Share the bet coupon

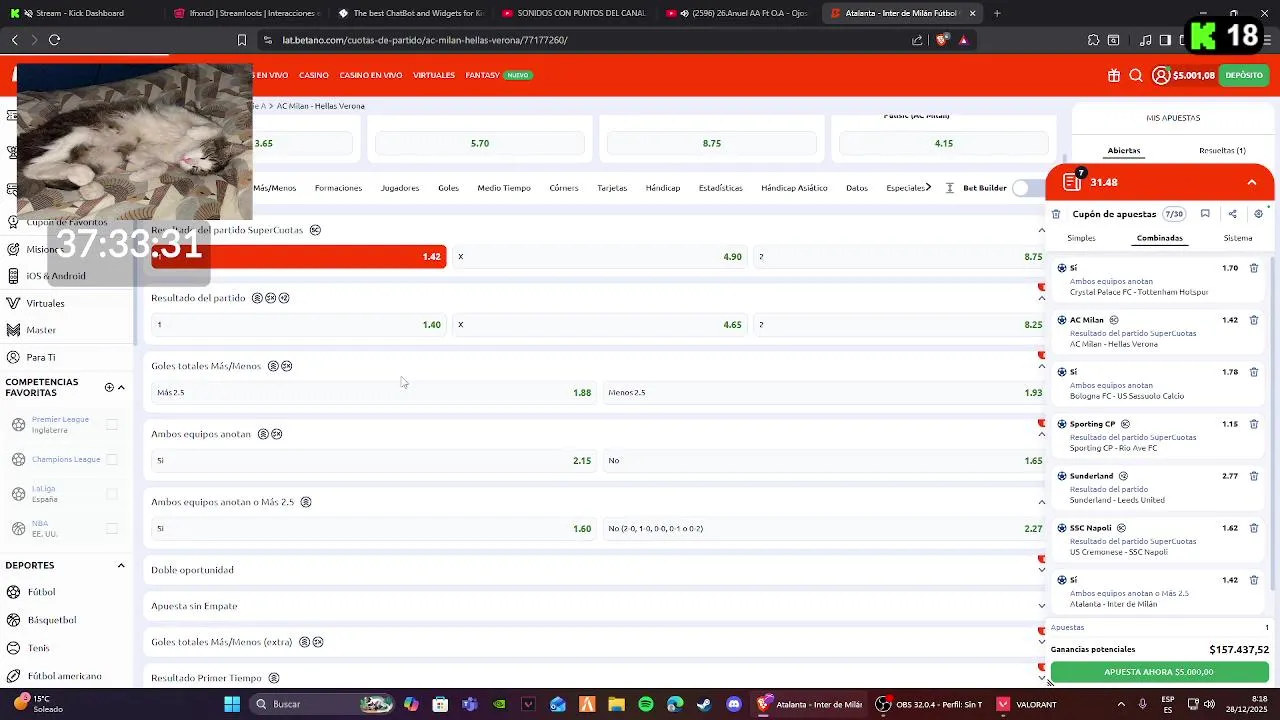[1232, 214]
